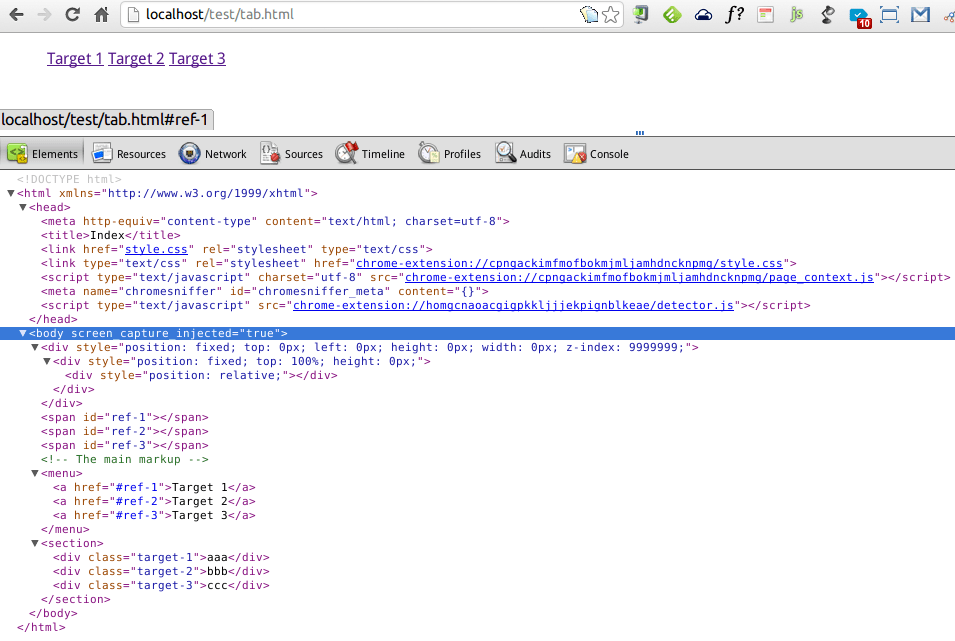The image size is (955, 641).
Task: Follow the Target 2 link on the page
Action: pyautogui.click(x=136, y=58)
